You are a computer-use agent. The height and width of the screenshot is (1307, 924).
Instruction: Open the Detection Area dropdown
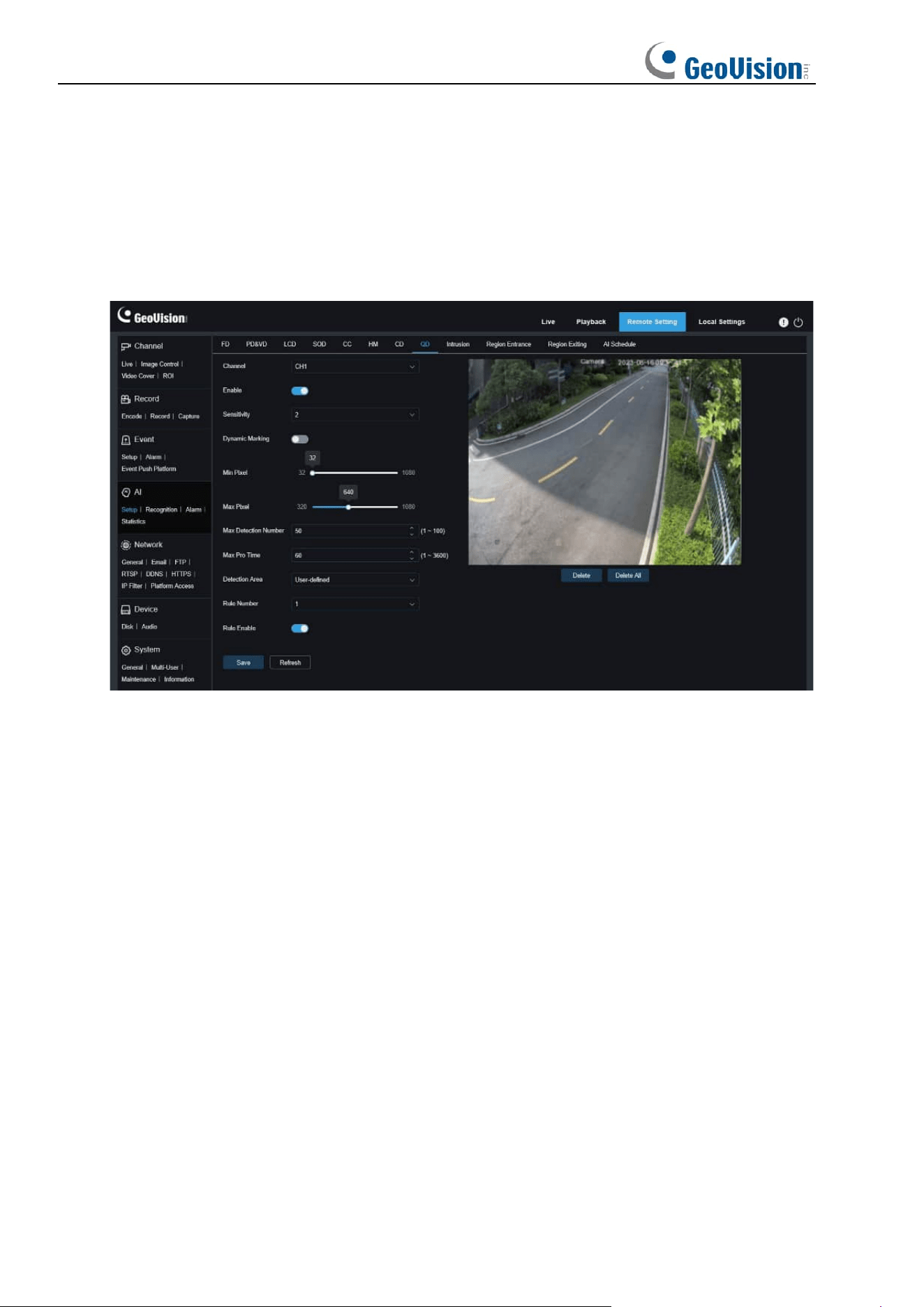coord(355,579)
